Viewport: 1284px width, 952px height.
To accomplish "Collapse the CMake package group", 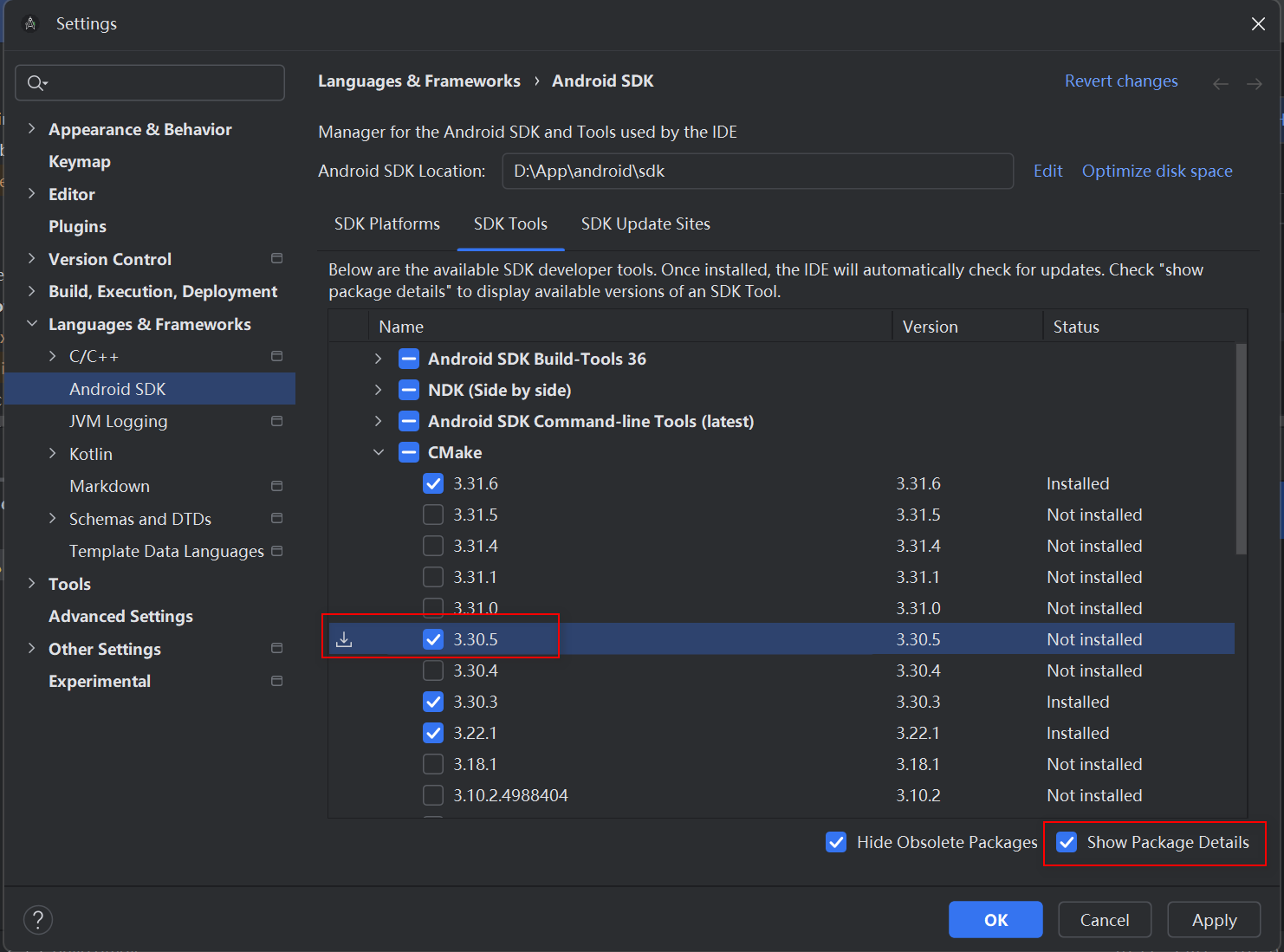I will 378,452.
